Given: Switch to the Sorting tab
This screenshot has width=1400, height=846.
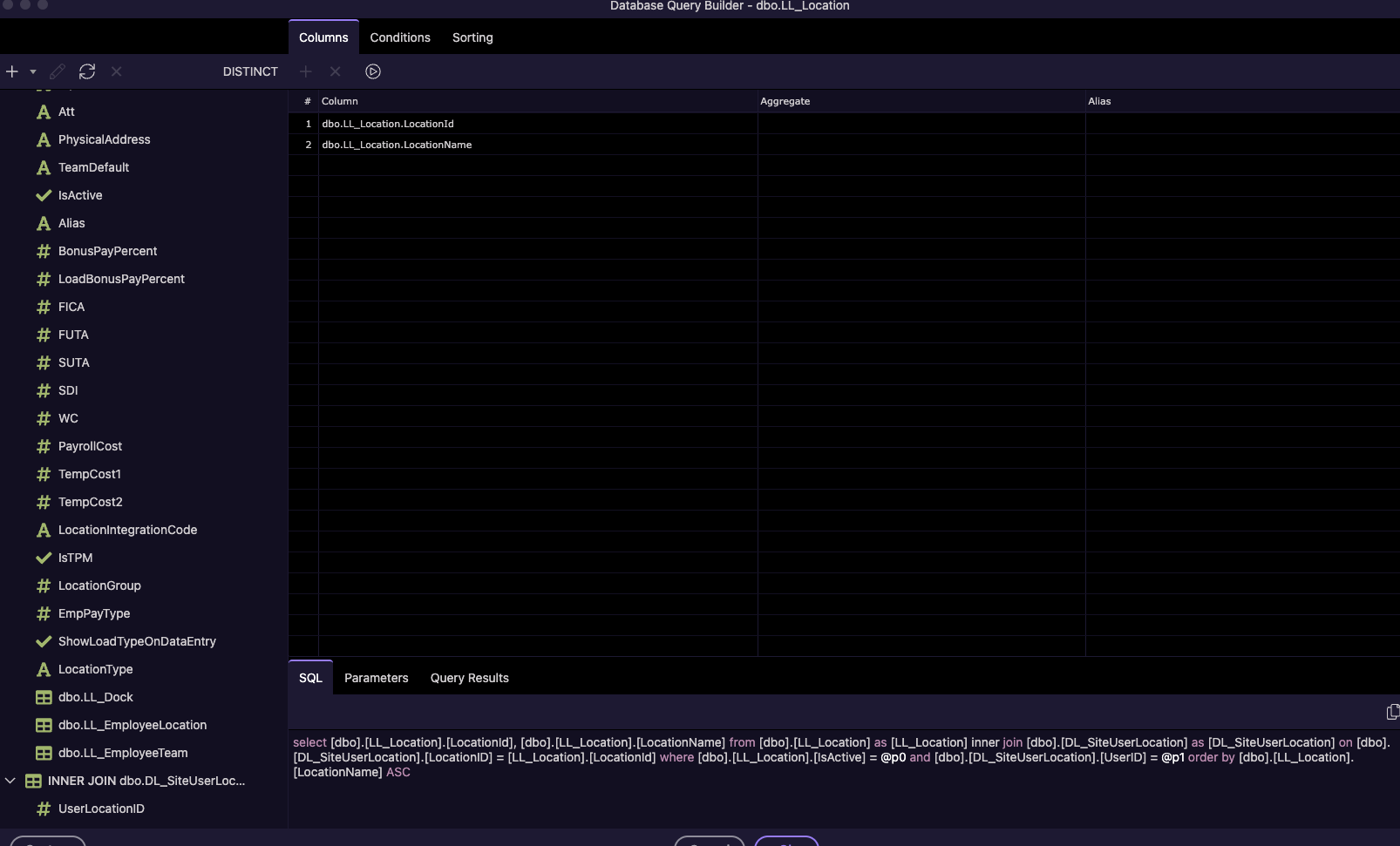Looking at the screenshot, I should [472, 37].
